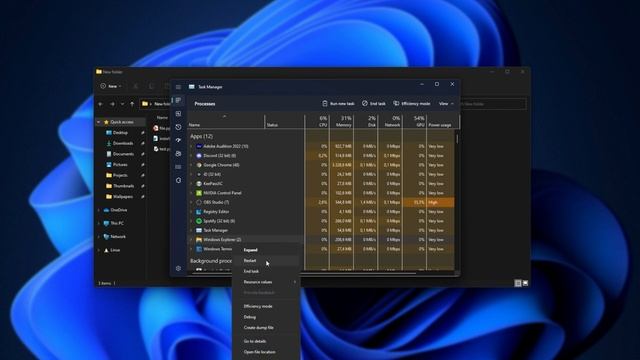Open the Performance page in Task Manager sidebar
640x360 pixels.
[178, 113]
